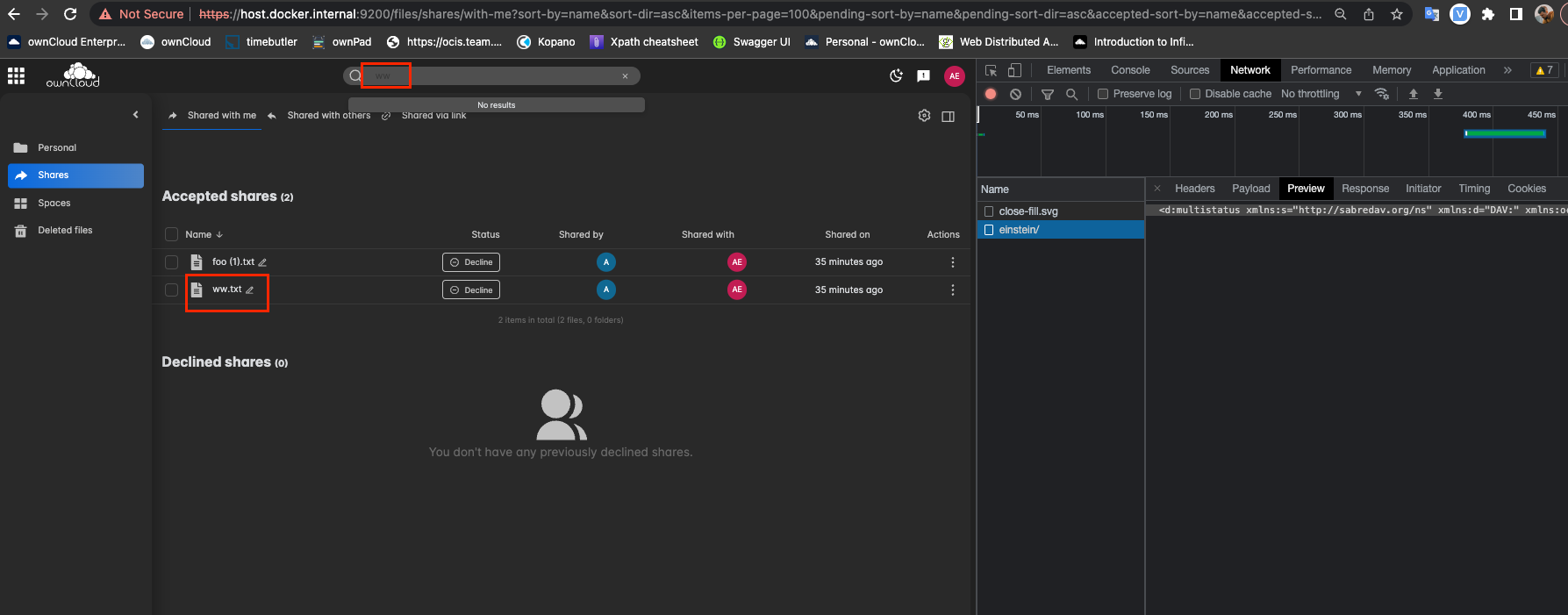Click the rename pencil next to ww.txt
The image size is (1568, 615).
pos(250,290)
